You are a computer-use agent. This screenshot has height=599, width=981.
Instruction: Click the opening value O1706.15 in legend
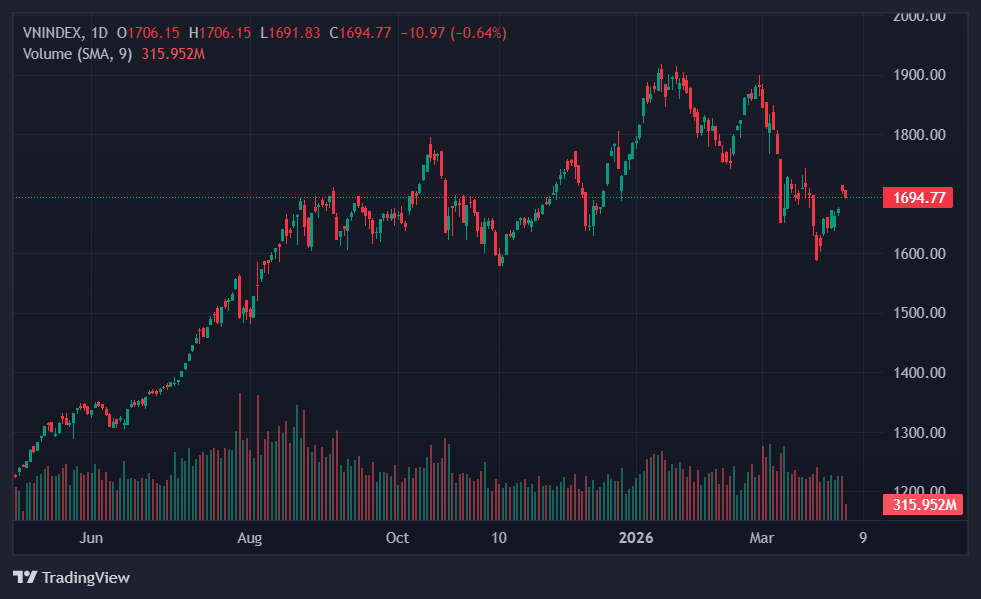pyautogui.click(x=147, y=33)
